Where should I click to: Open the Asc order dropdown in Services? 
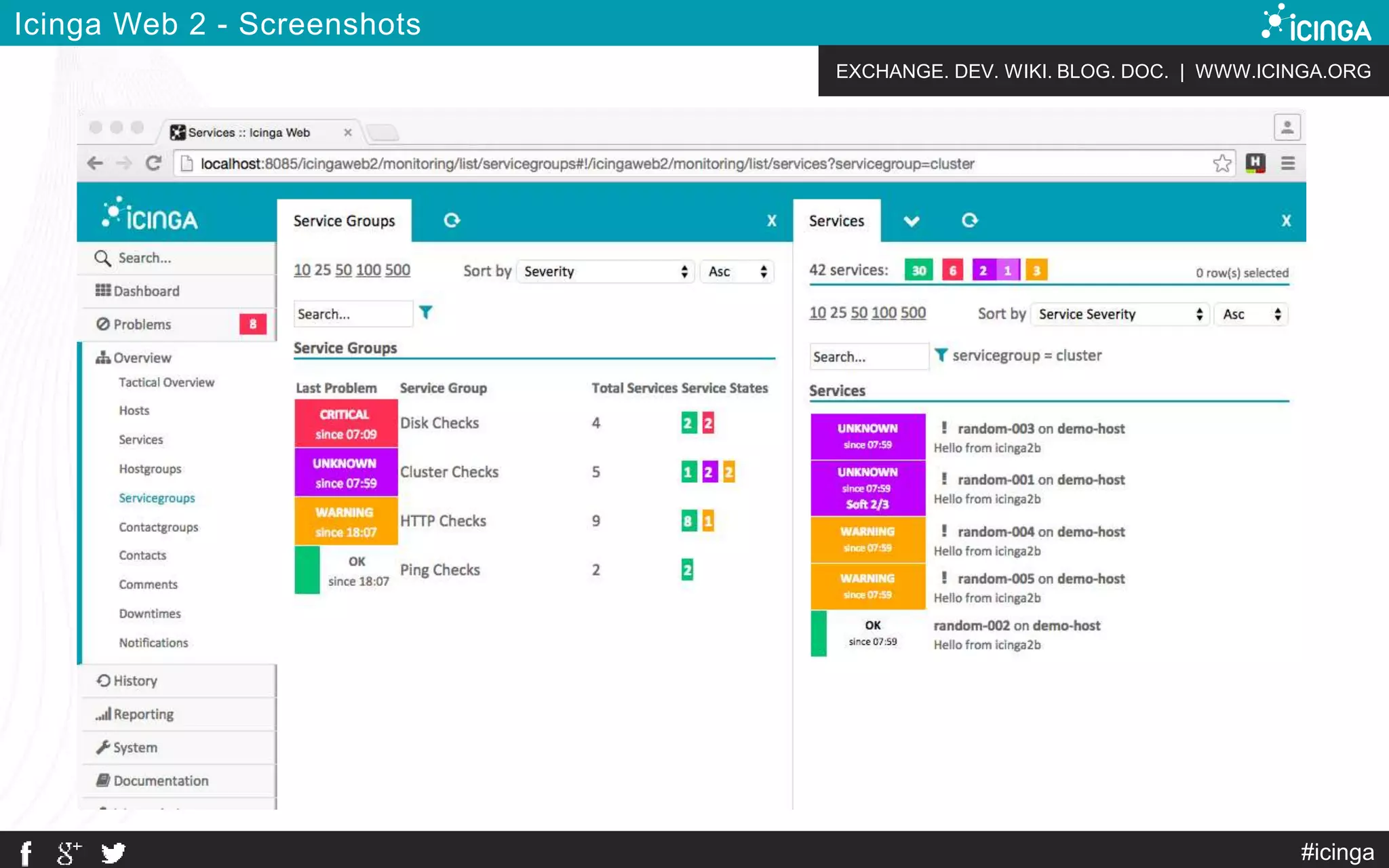click(x=1251, y=314)
